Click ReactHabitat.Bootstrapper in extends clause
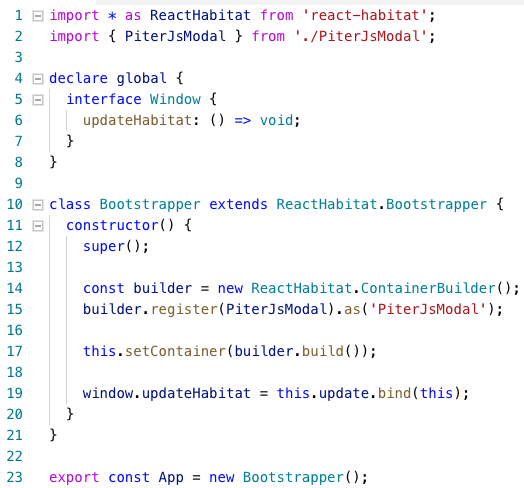 (x=381, y=204)
